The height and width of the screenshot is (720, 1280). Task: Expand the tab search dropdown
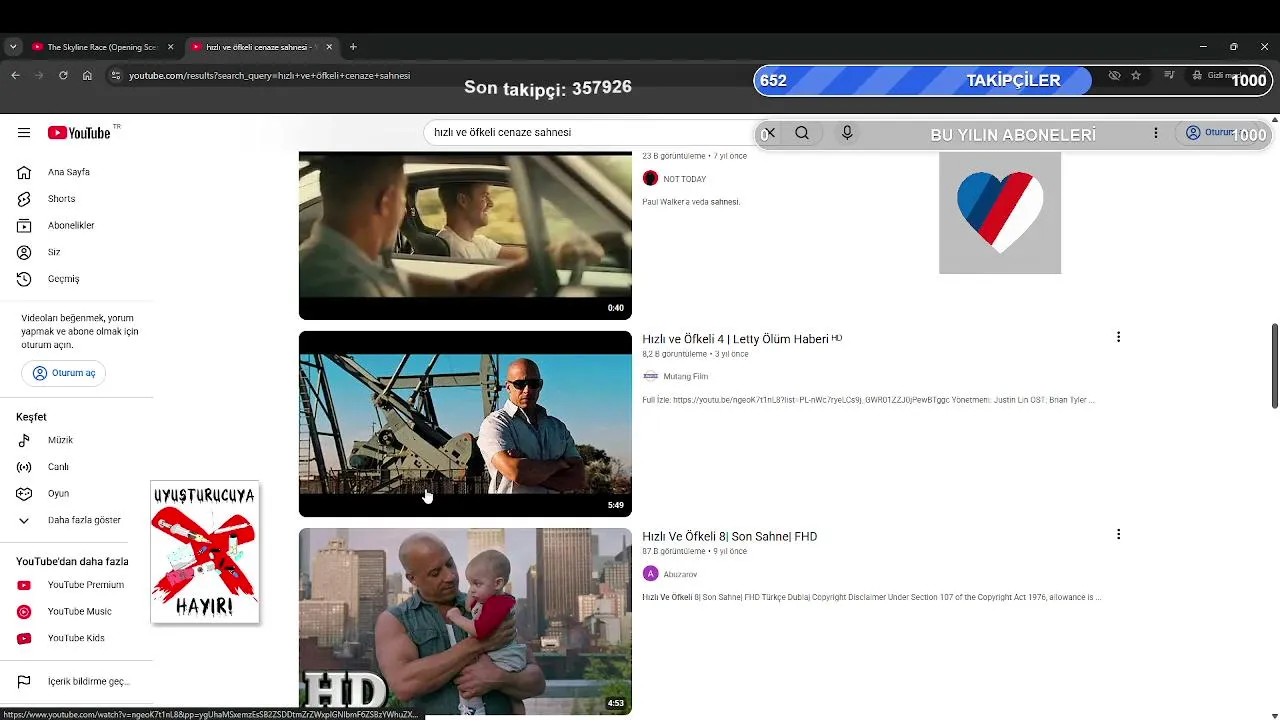[13, 47]
